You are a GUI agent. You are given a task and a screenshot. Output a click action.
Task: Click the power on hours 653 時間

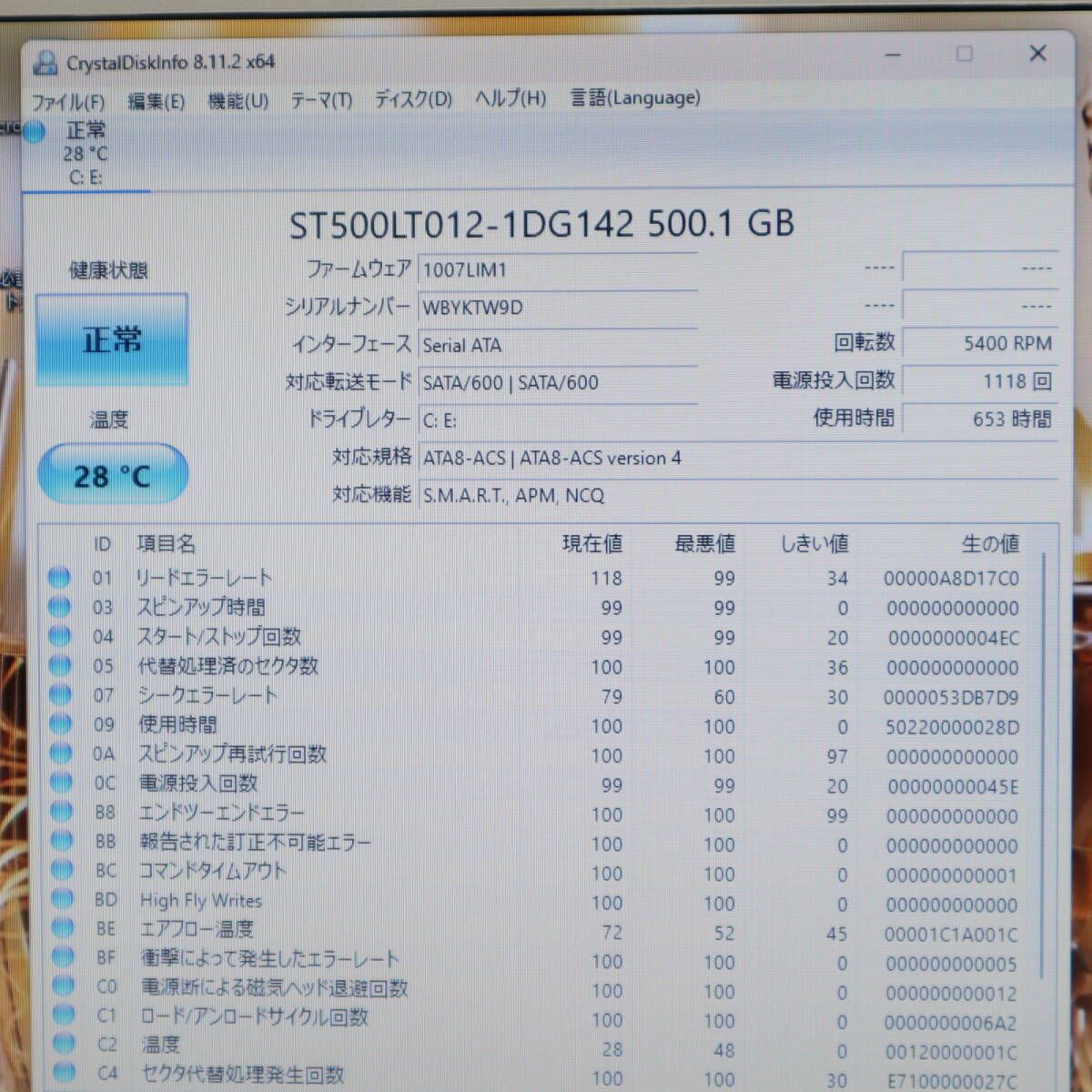(980, 419)
